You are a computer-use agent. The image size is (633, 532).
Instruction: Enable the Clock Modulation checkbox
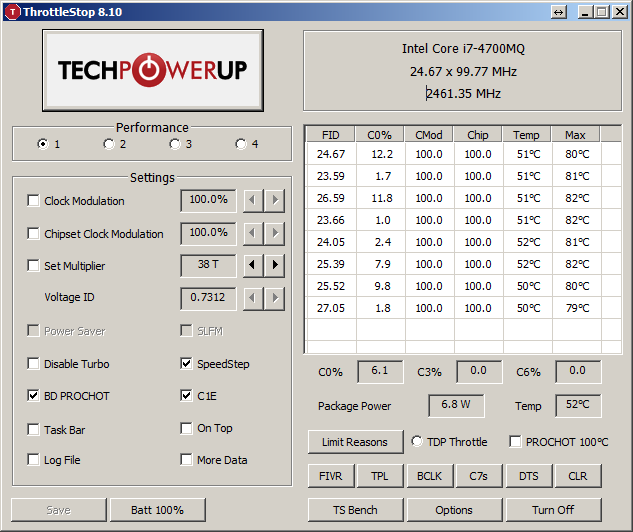34,201
